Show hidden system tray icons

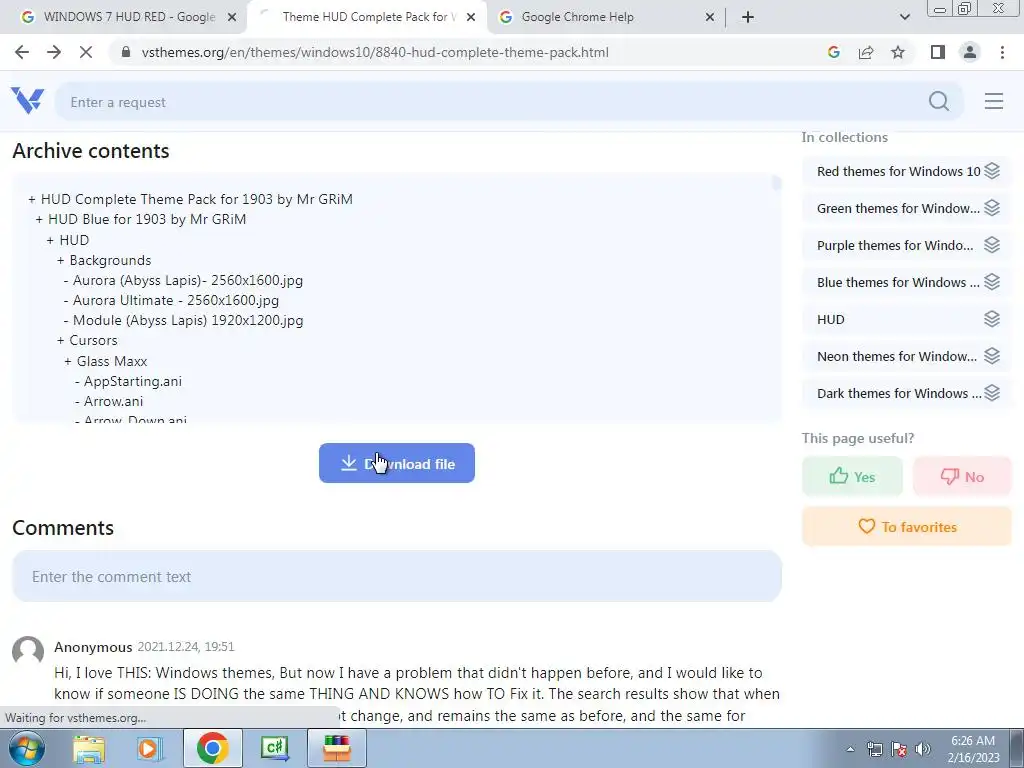(850, 749)
